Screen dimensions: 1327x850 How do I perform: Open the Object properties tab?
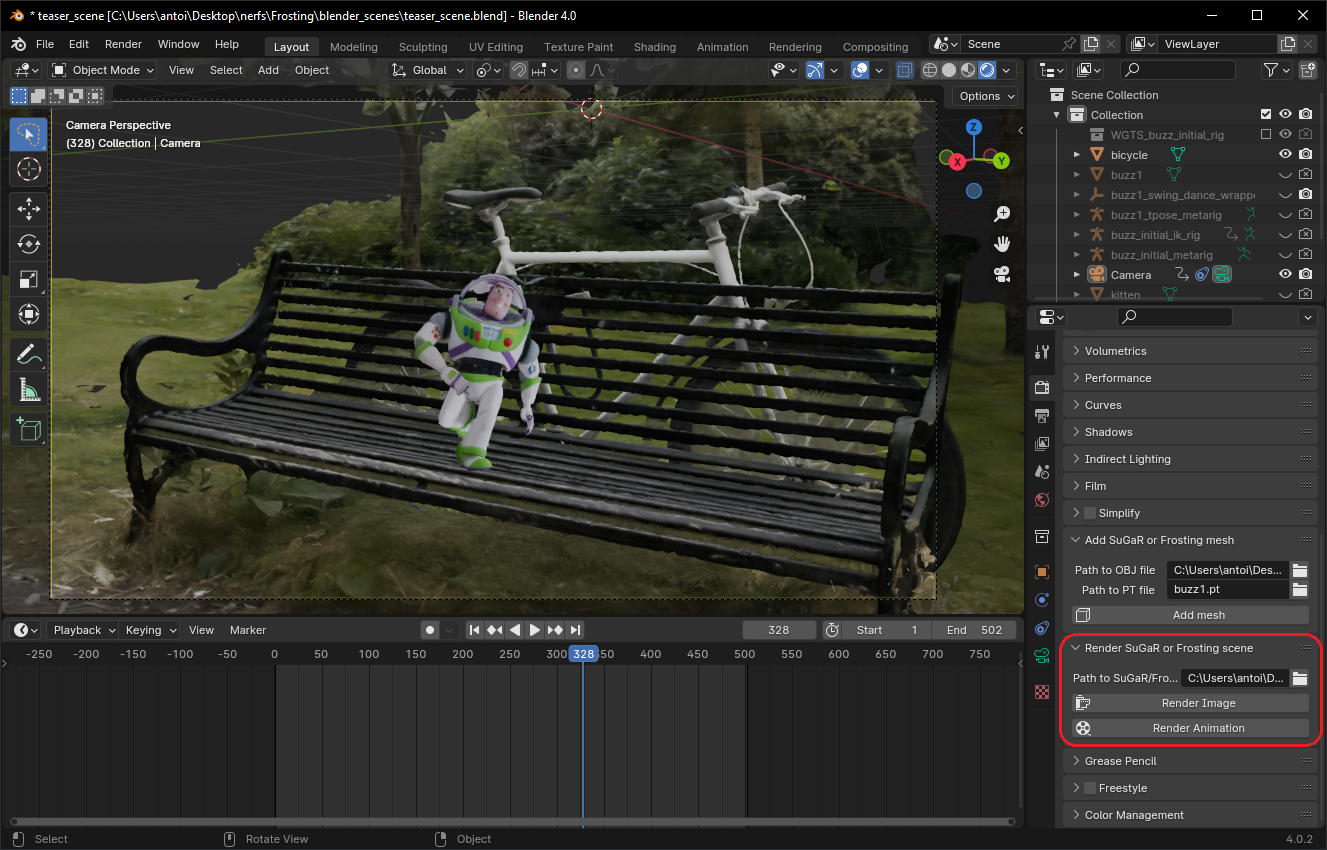(1042, 572)
